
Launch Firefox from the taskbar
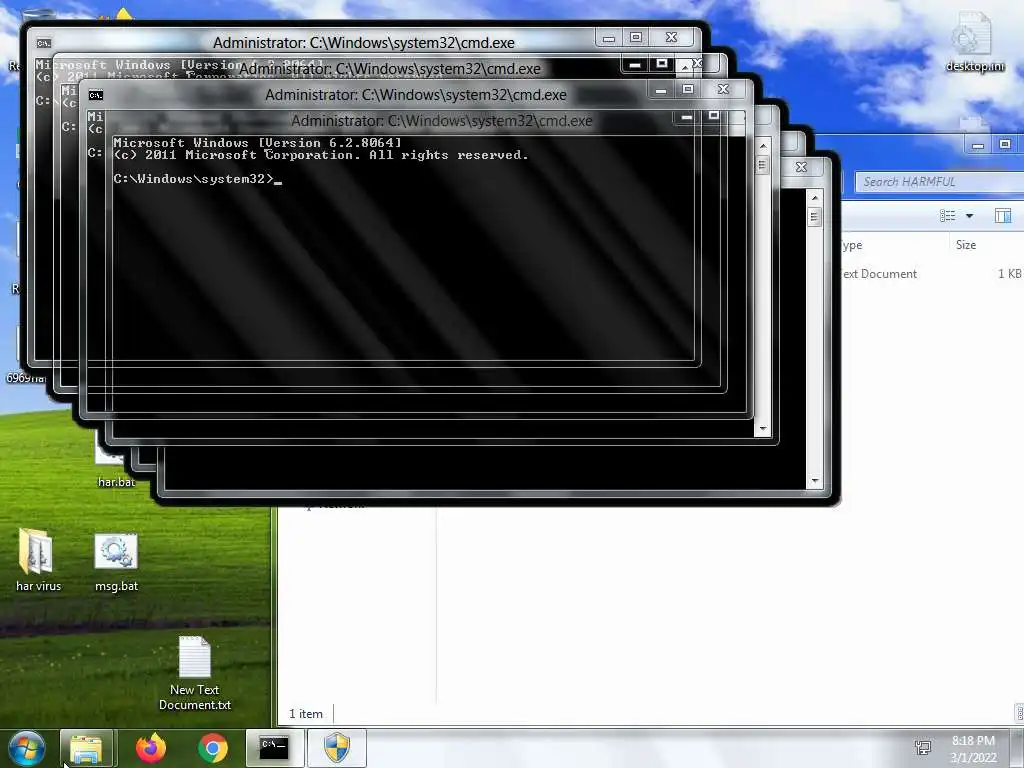pyautogui.click(x=151, y=748)
